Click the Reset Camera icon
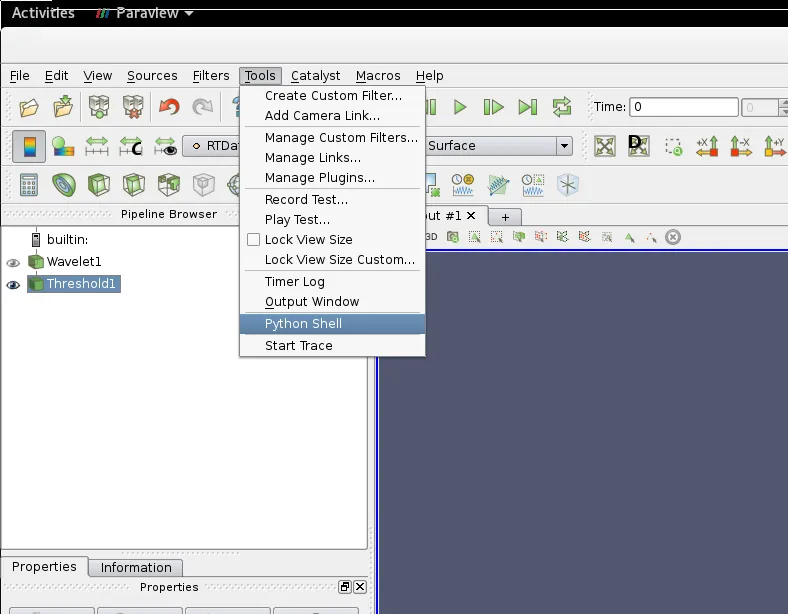Screen dimensions: 788x614 click(x=605, y=146)
